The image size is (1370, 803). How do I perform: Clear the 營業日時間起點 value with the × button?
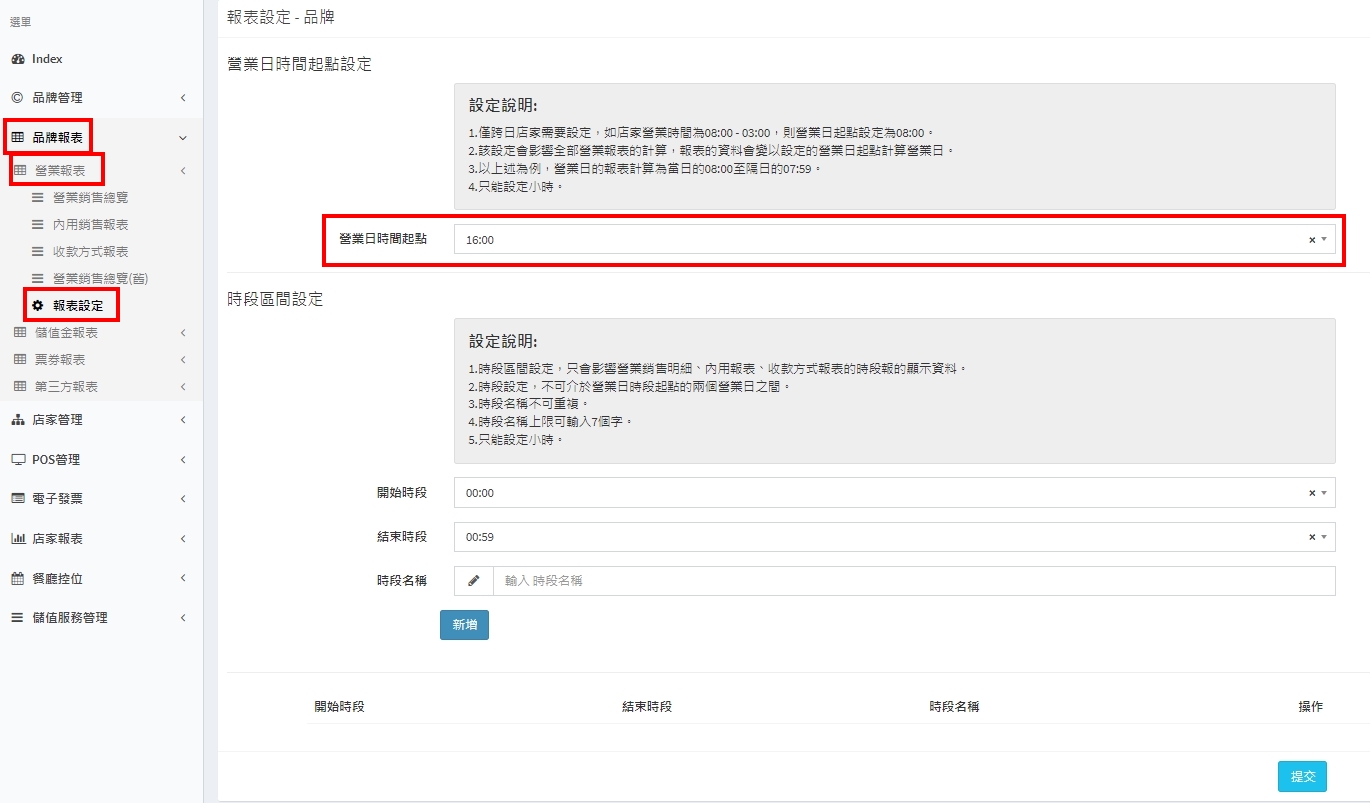(1312, 240)
